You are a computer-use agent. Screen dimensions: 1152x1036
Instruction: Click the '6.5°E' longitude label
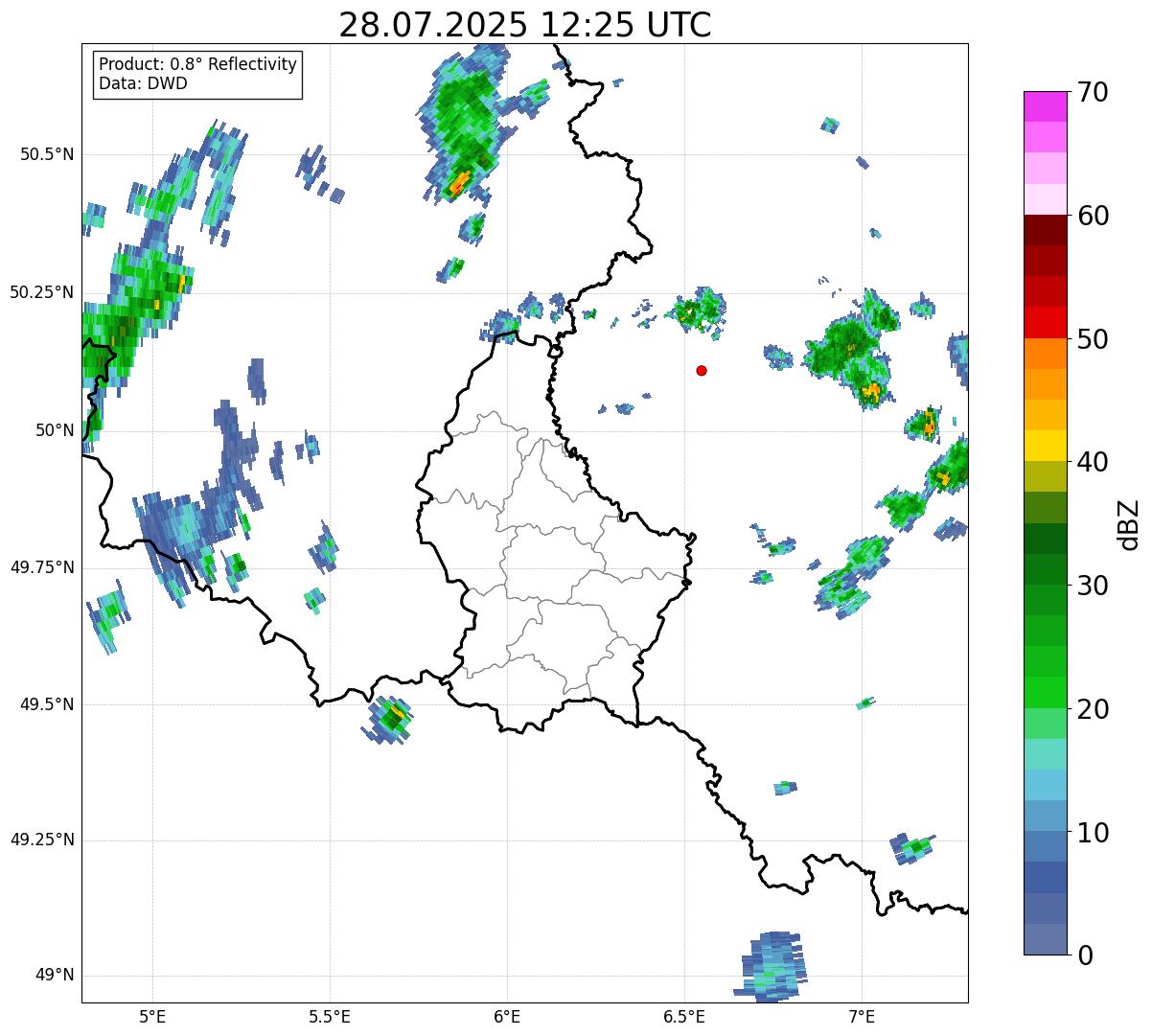[684, 1017]
